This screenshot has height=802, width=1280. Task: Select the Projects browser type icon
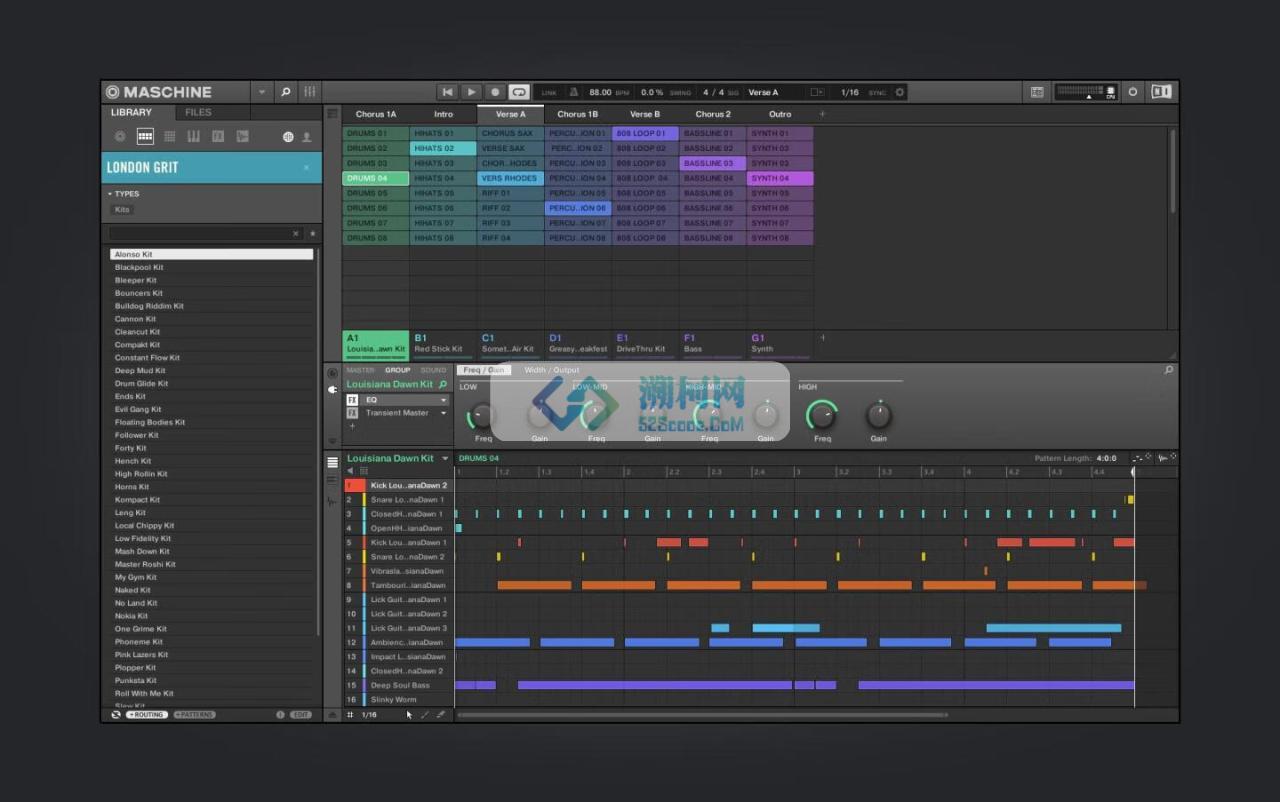120,136
